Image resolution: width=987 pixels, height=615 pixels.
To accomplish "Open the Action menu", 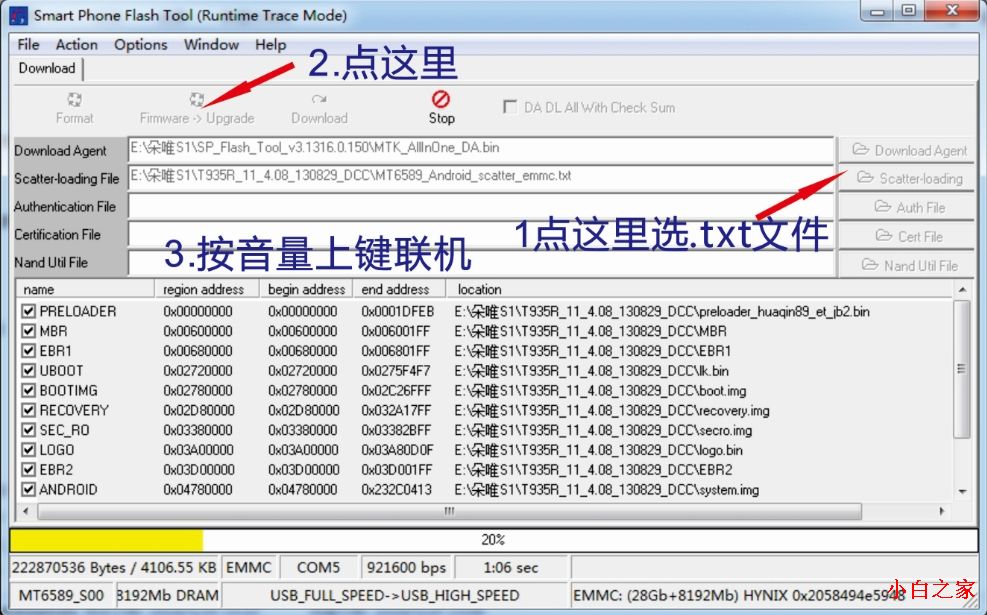I will tap(77, 45).
